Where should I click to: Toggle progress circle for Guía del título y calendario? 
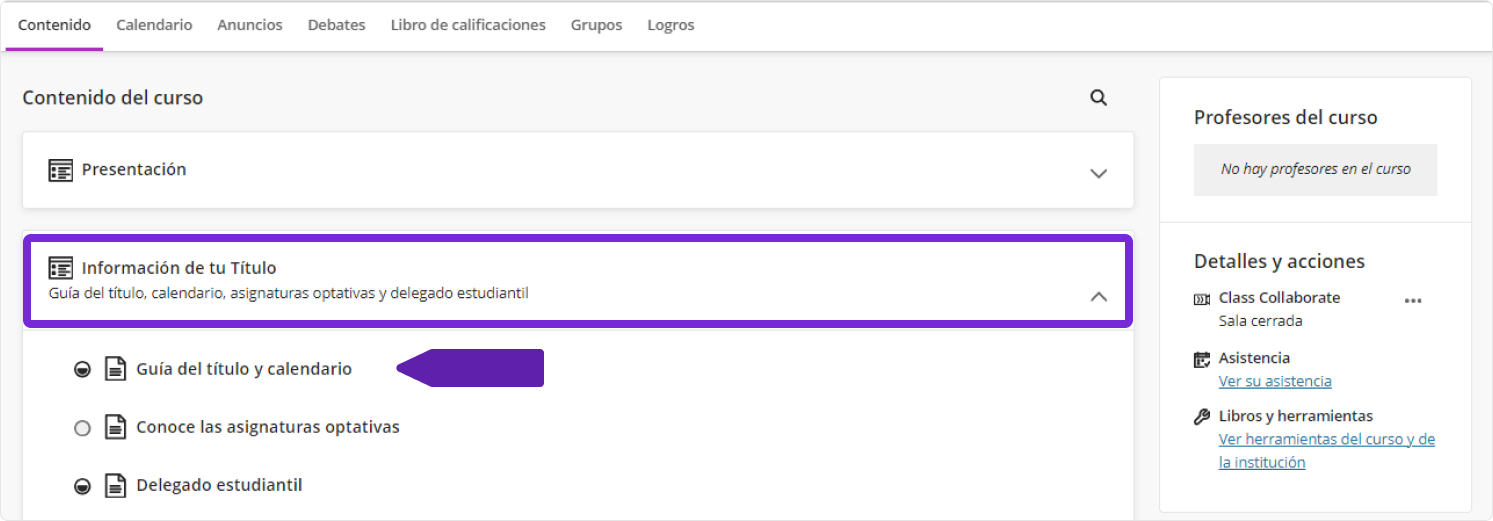(x=83, y=370)
